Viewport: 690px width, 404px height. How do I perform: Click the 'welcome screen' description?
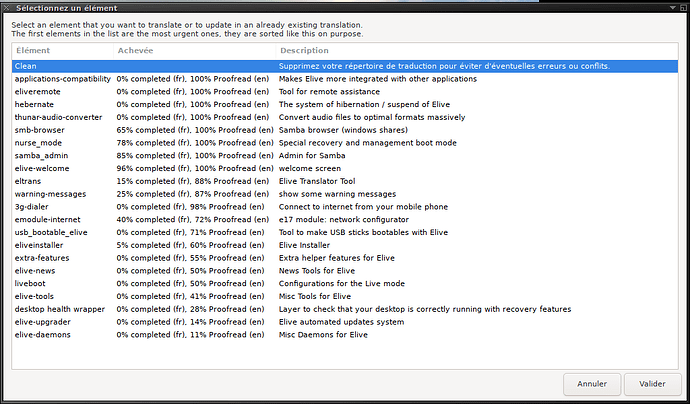pos(310,169)
